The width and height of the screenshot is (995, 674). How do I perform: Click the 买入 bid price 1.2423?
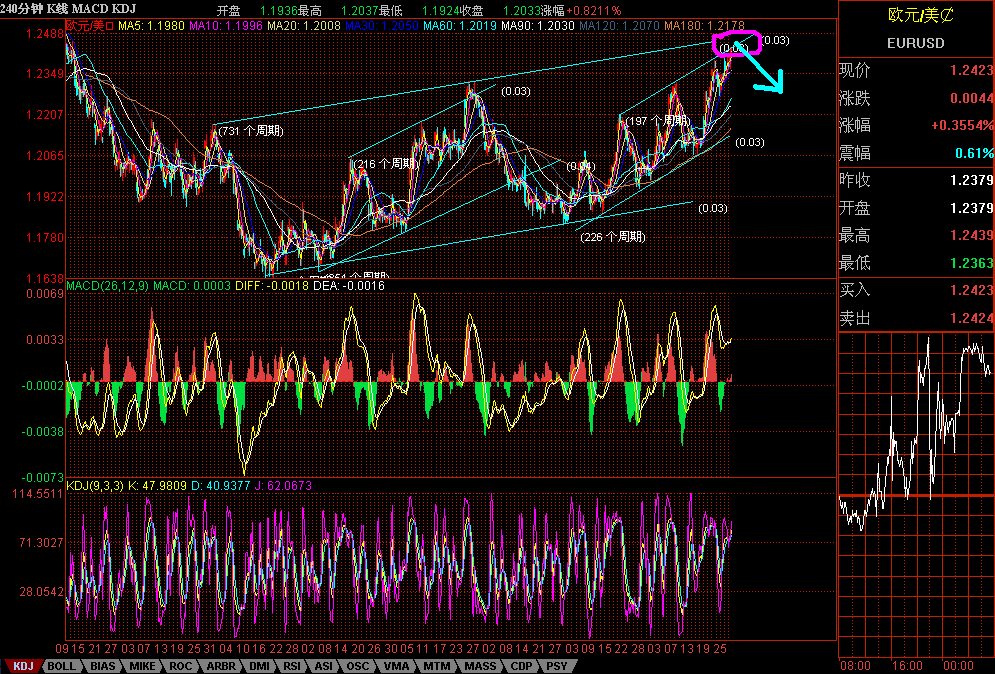[972, 290]
